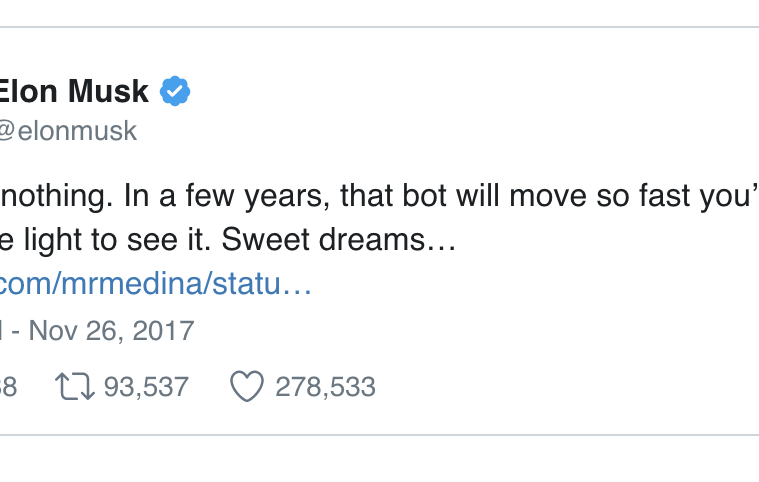Open Elon Musk's profile name

coord(73,92)
